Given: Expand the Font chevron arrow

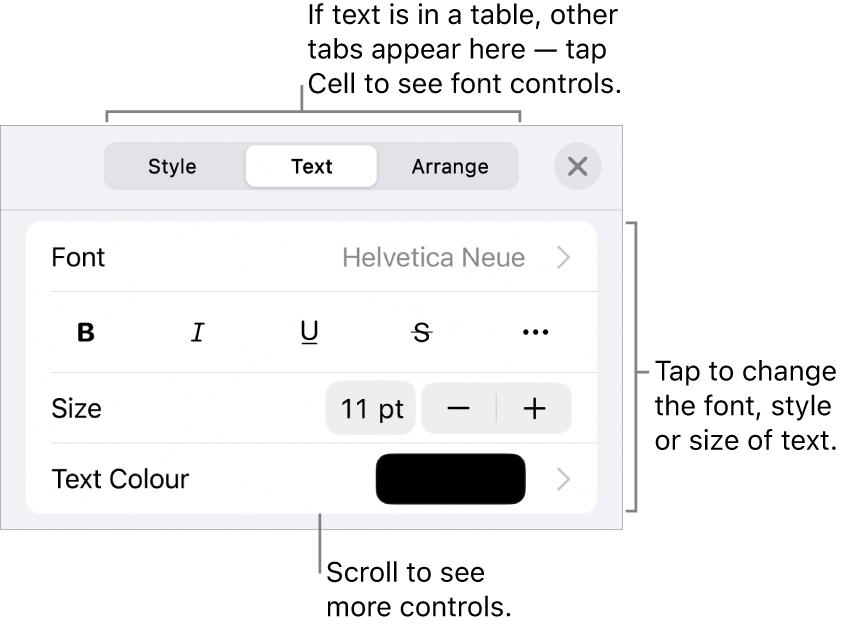Looking at the screenshot, I should (564, 258).
